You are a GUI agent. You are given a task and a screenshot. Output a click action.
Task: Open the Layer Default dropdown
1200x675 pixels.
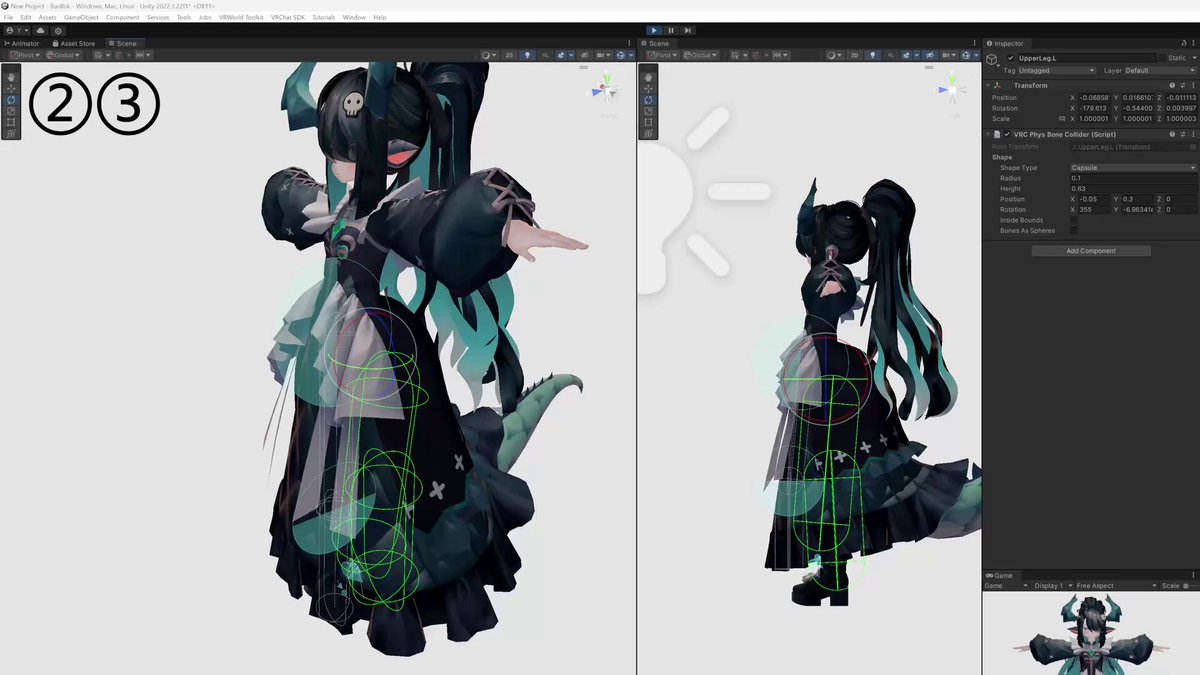1160,70
